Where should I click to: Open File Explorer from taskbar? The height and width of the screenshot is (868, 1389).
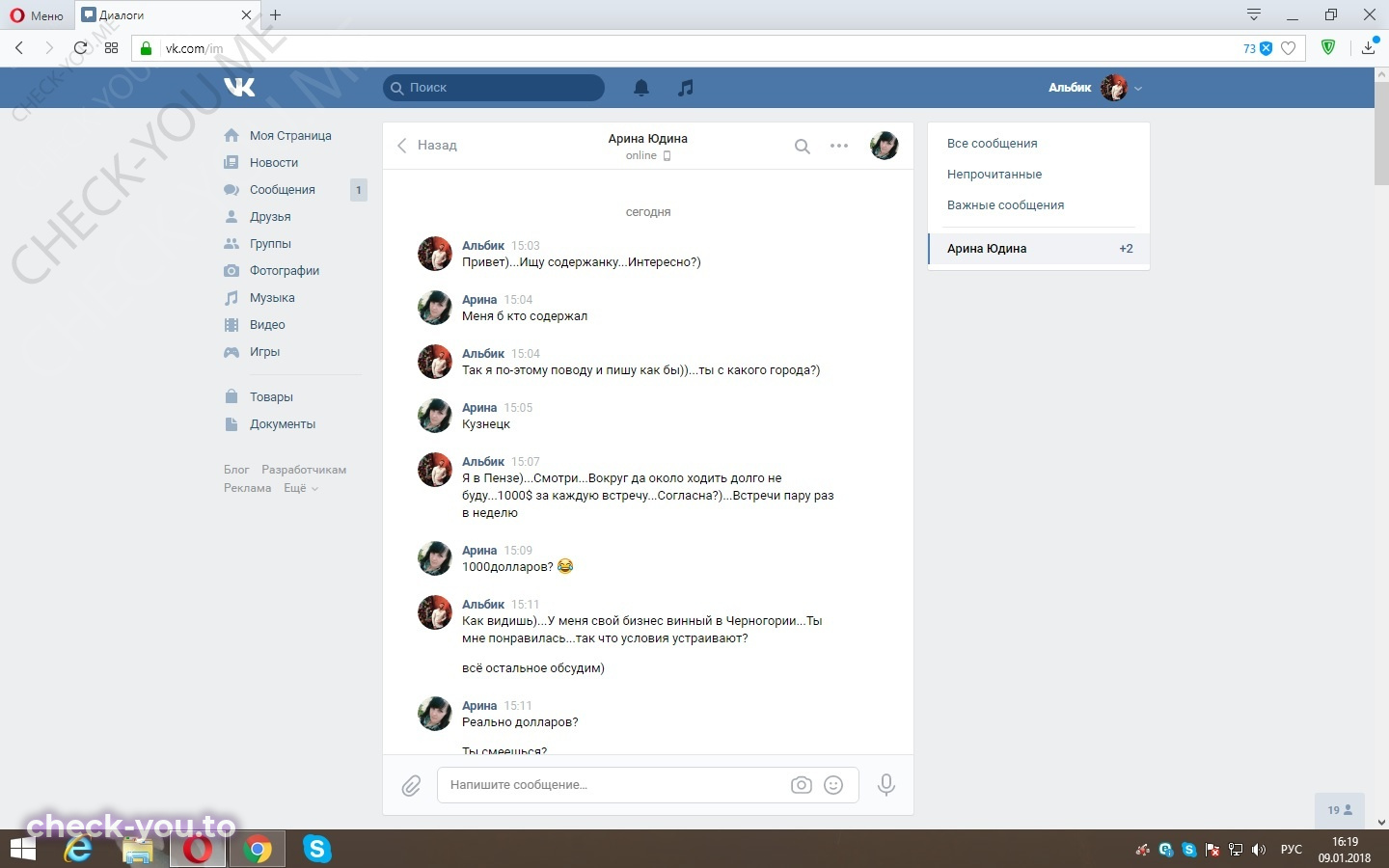(138, 850)
